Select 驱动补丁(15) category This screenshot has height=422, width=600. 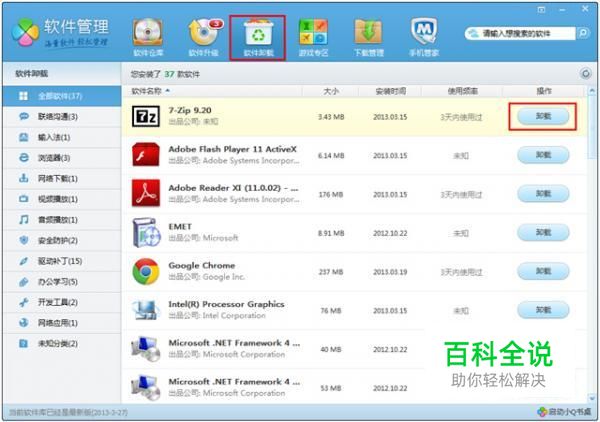point(62,261)
